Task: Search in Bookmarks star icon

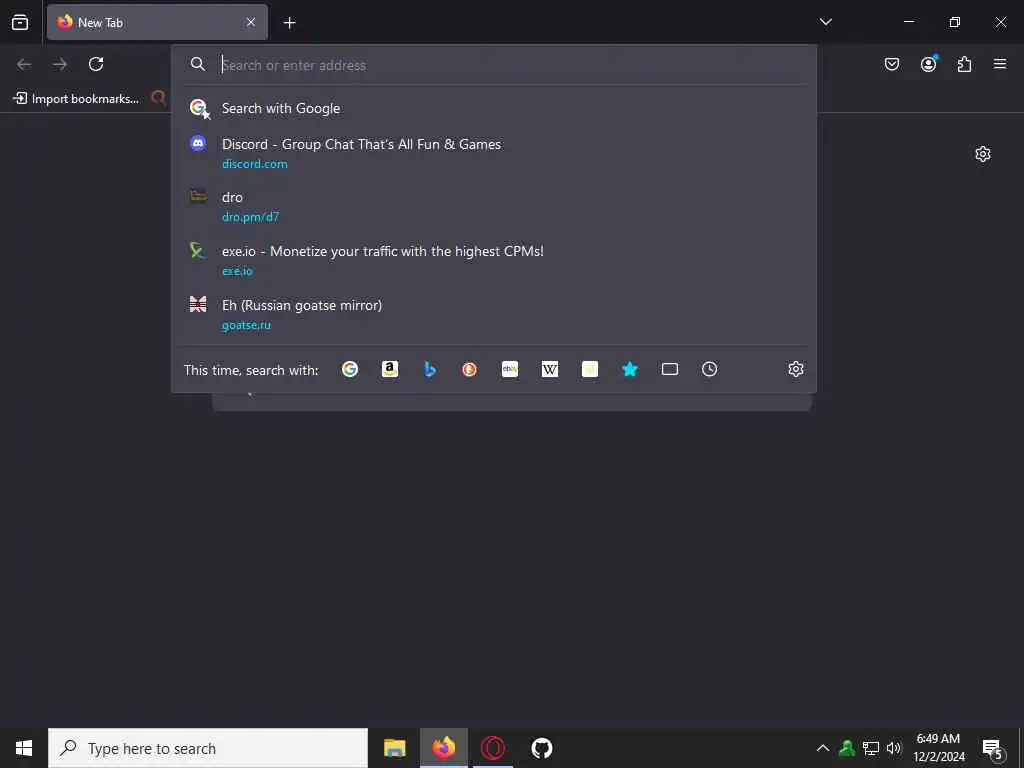Action: tap(630, 370)
